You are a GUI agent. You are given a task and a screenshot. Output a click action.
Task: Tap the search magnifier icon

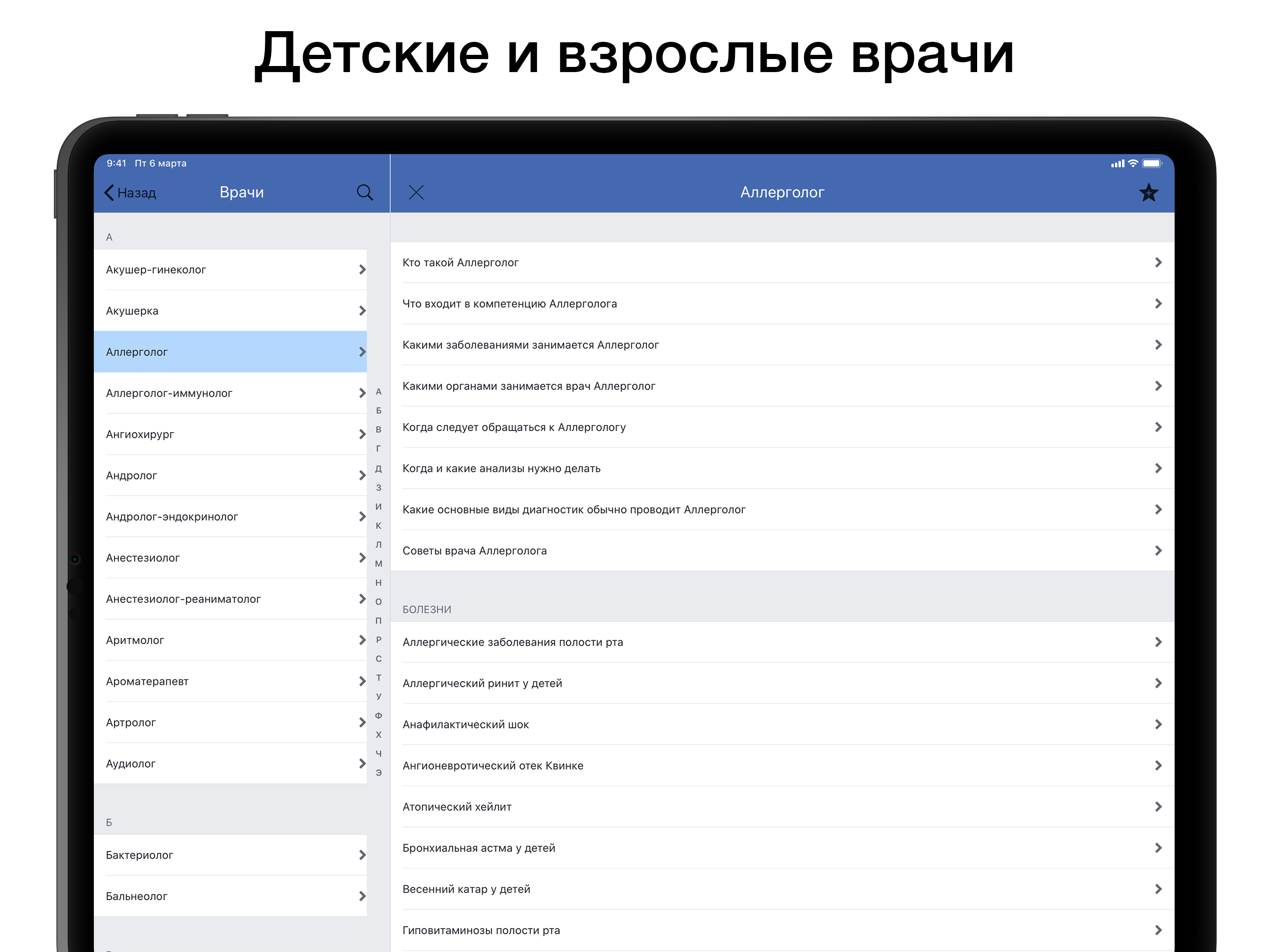pyautogui.click(x=364, y=192)
